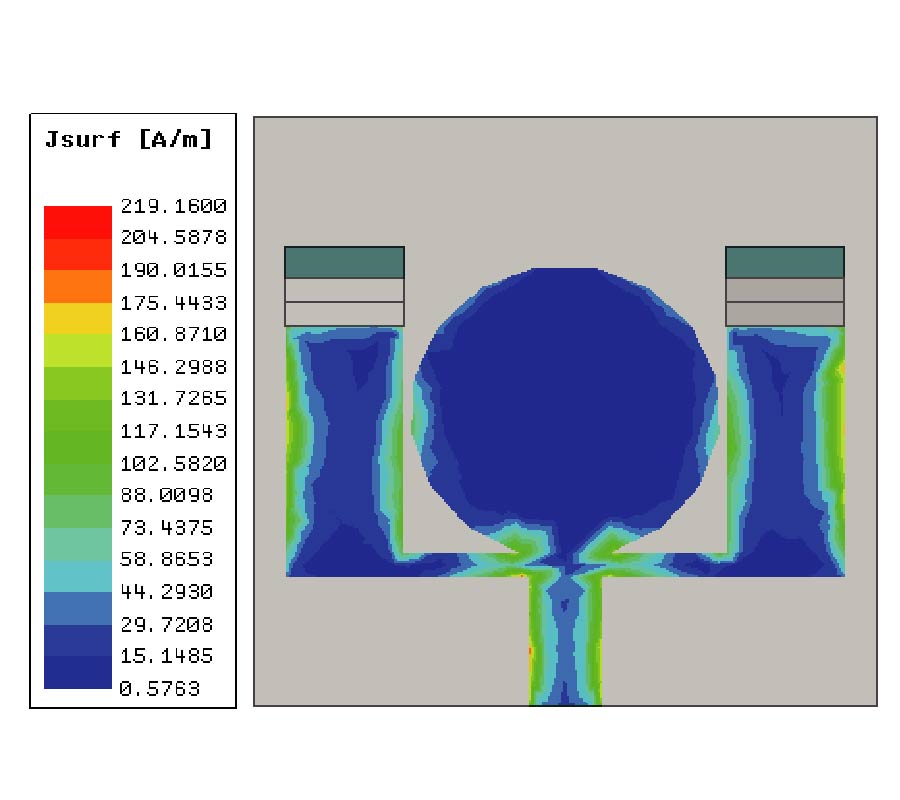Select the right dark teal rectangle
This screenshot has width=900, height=800.
pyautogui.click(x=784, y=262)
